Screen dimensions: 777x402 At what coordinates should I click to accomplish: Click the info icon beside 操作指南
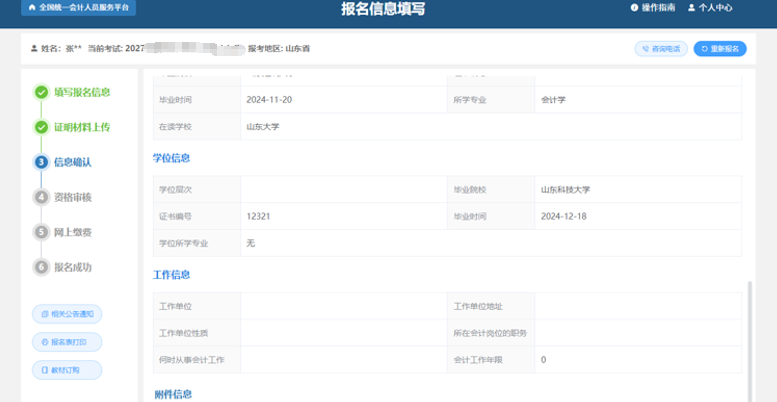pyautogui.click(x=634, y=8)
